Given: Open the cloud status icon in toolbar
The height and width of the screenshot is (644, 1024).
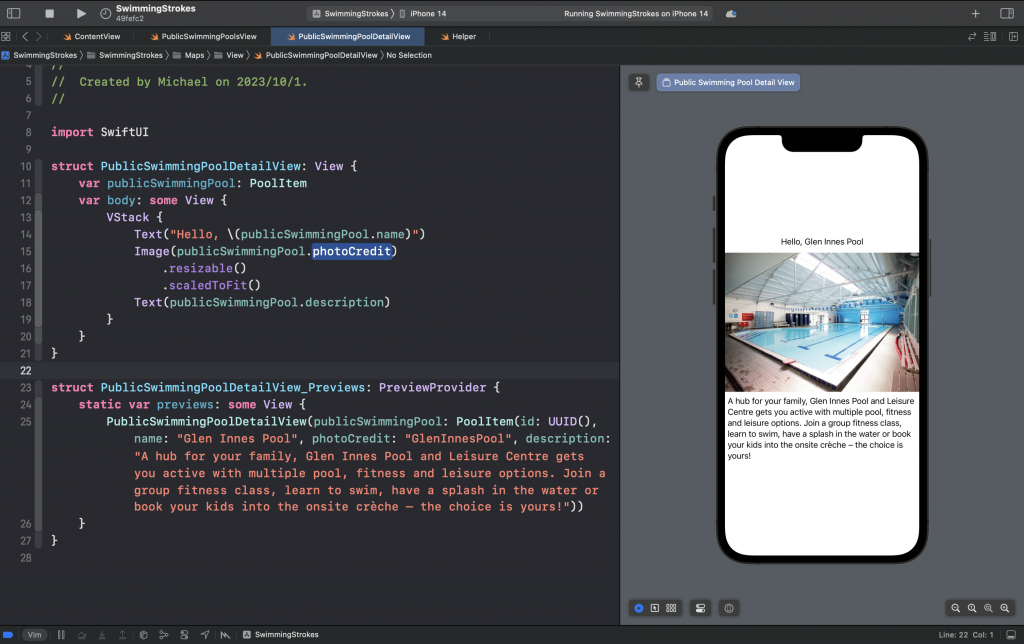Looking at the screenshot, I should 731,13.
